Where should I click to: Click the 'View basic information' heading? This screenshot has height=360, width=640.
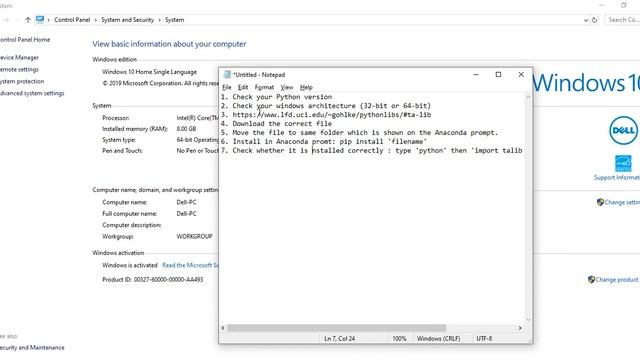[169, 44]
